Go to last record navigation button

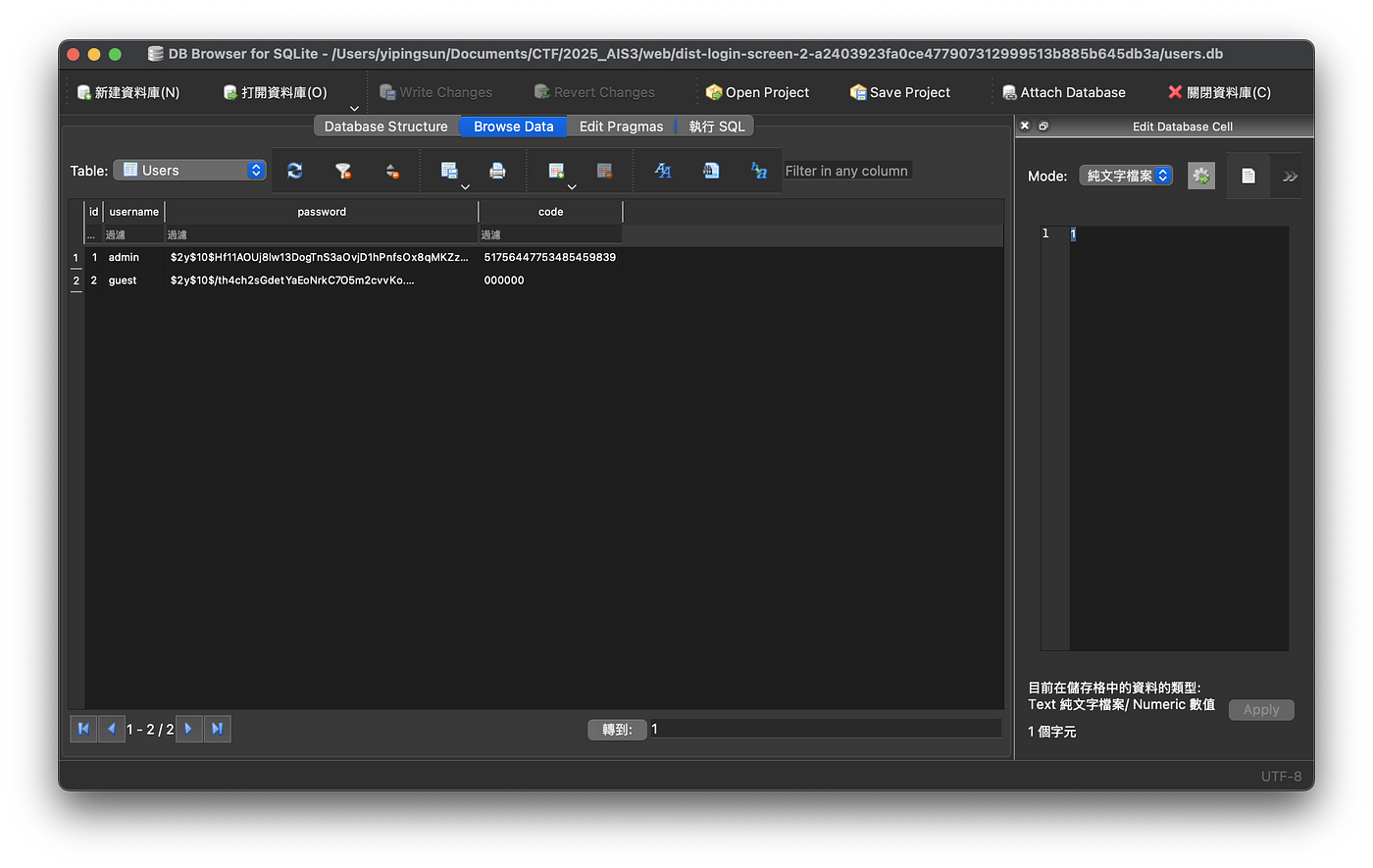pyautogui.click(x=218, y=729)
